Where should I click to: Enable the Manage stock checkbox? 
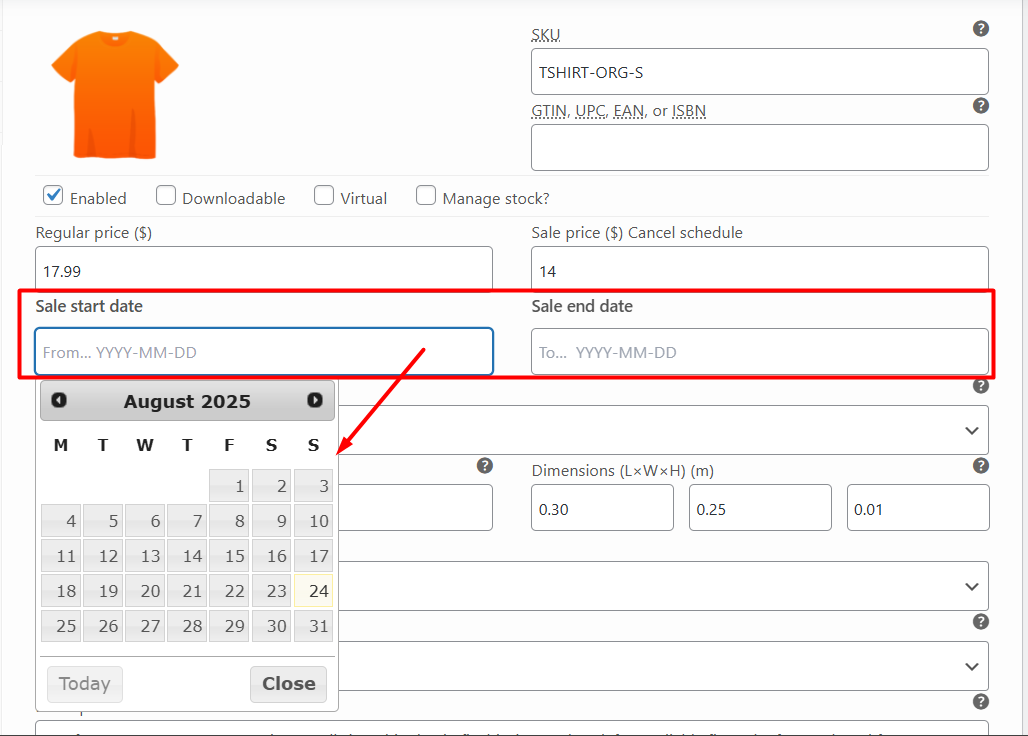click(x=426, y=195)
